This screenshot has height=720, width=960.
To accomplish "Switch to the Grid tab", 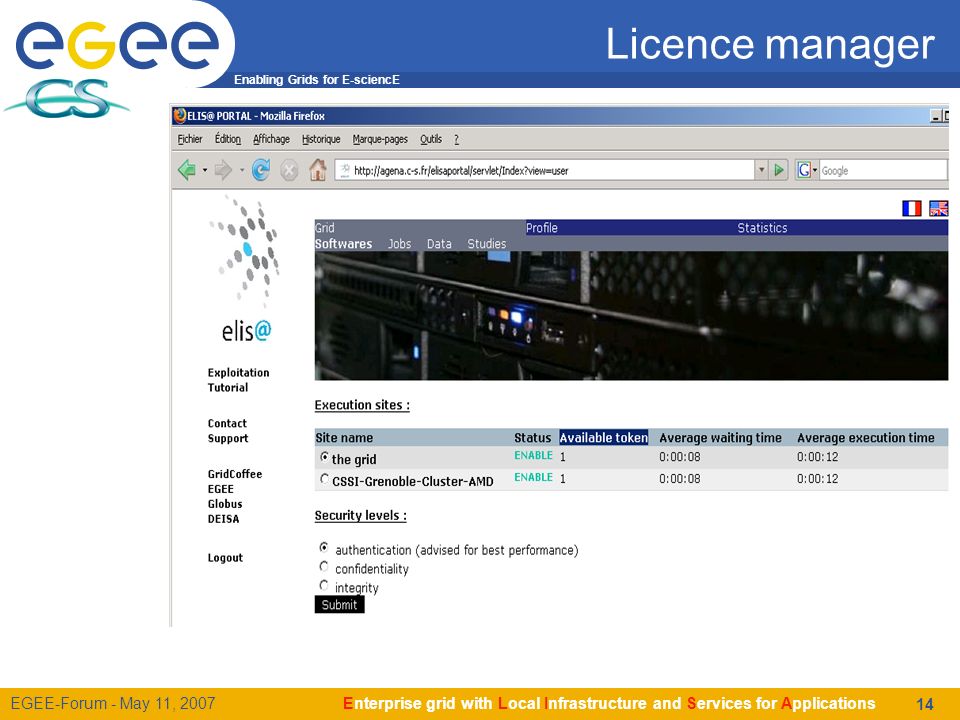I will pyautogui.click(x=324, y=228).
